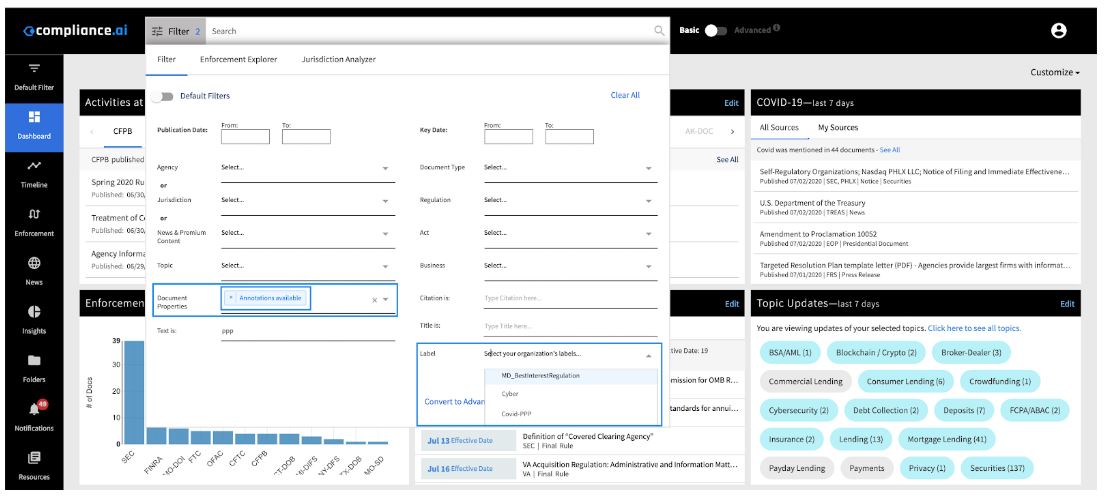Expand the Document Type dropdown
The image size is (1105, 498).
pyautogui.click(x=648, y=169)
